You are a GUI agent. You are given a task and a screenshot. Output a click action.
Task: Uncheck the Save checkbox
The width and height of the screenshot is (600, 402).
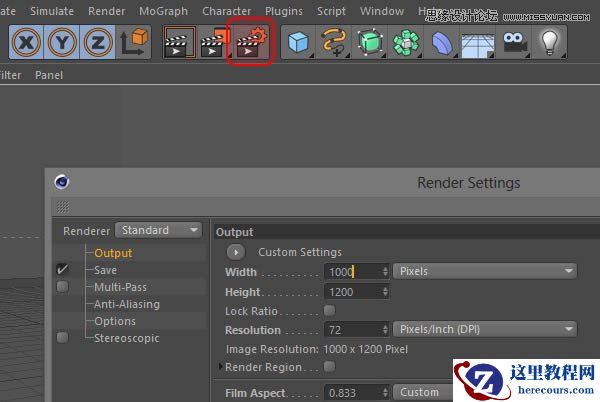tap(62, 269)
